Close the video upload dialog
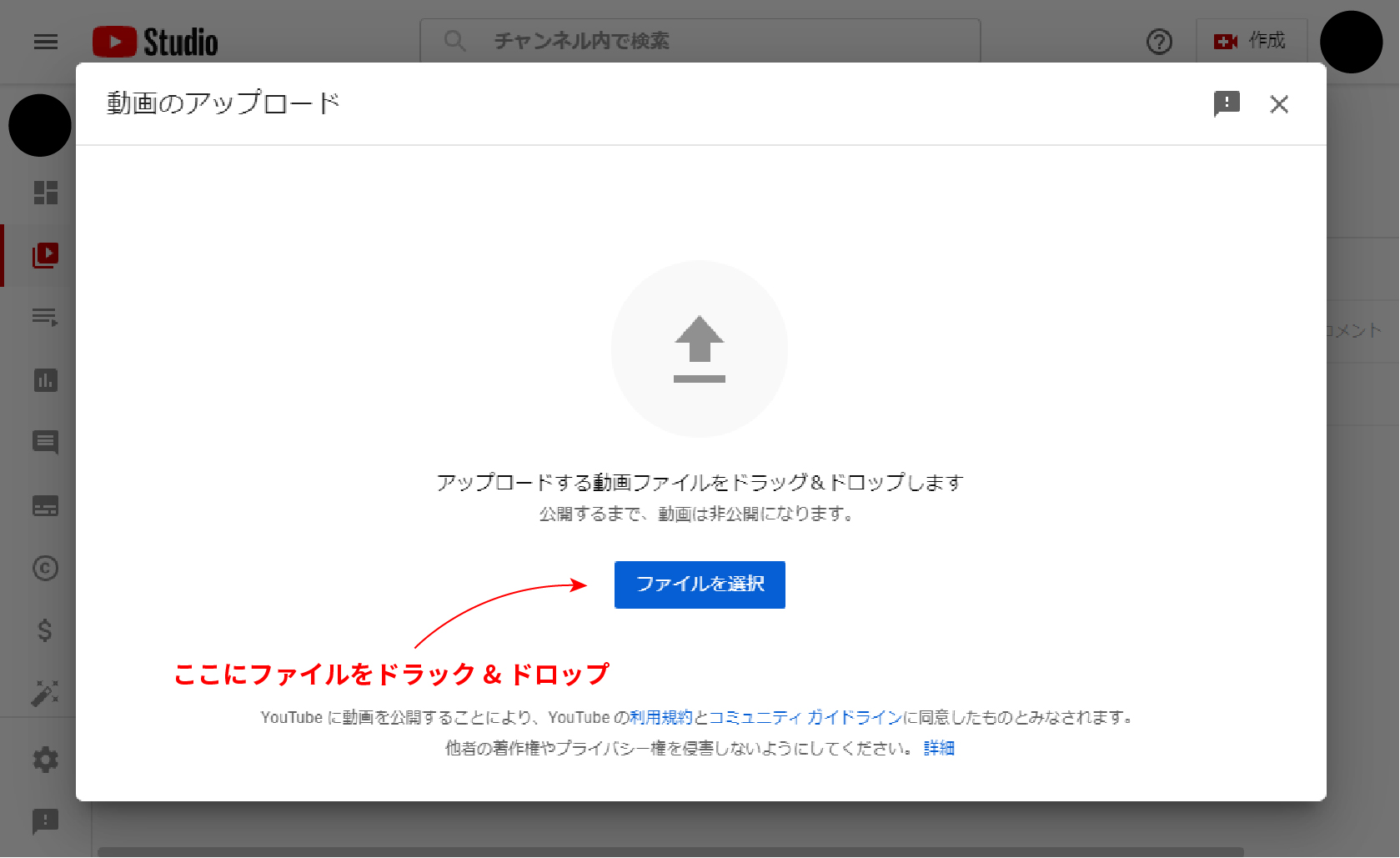This screenshot has width=1400, height=858. 1278,104
